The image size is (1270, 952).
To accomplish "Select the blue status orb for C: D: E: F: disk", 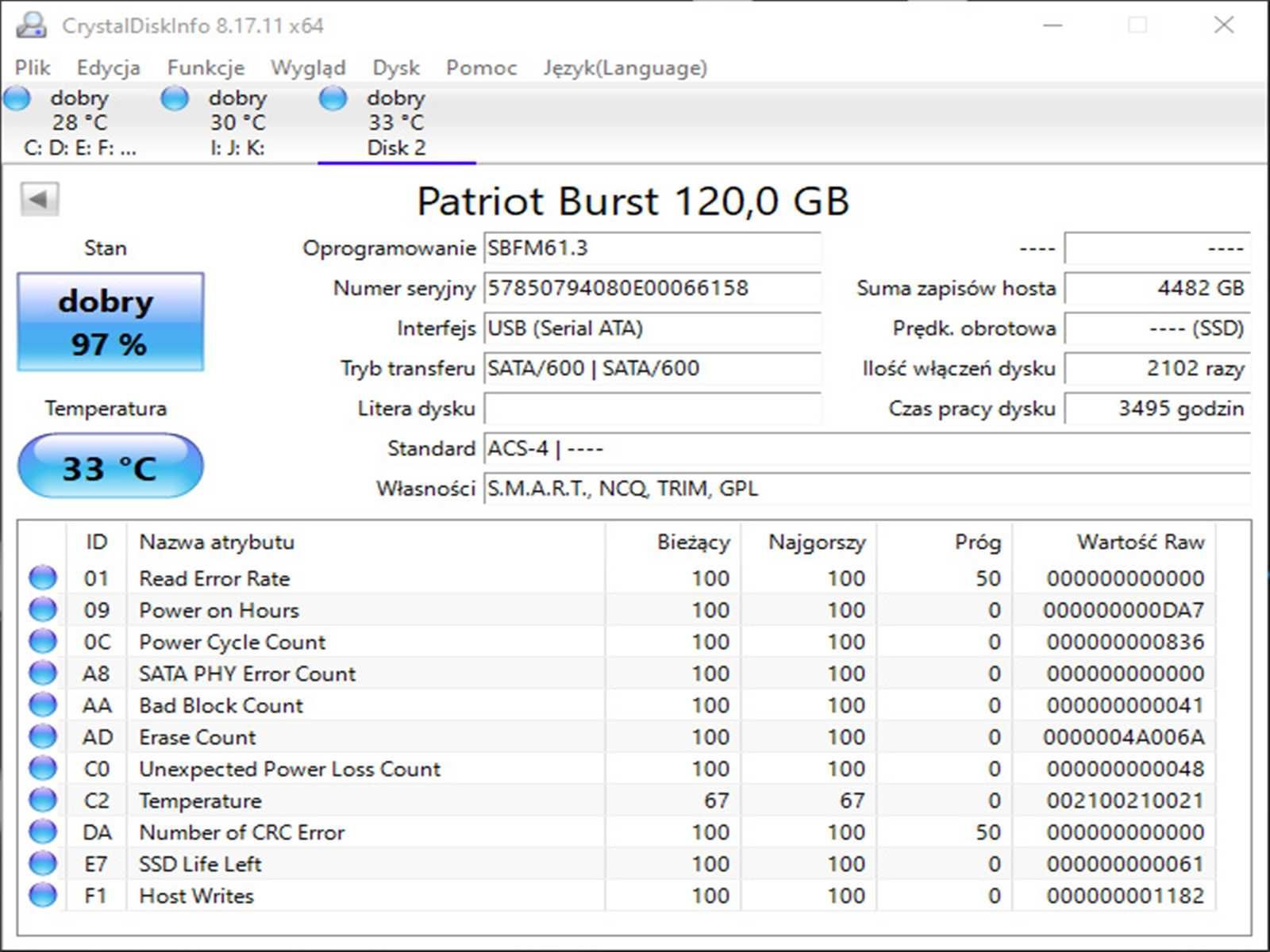I will click(17, 98).
